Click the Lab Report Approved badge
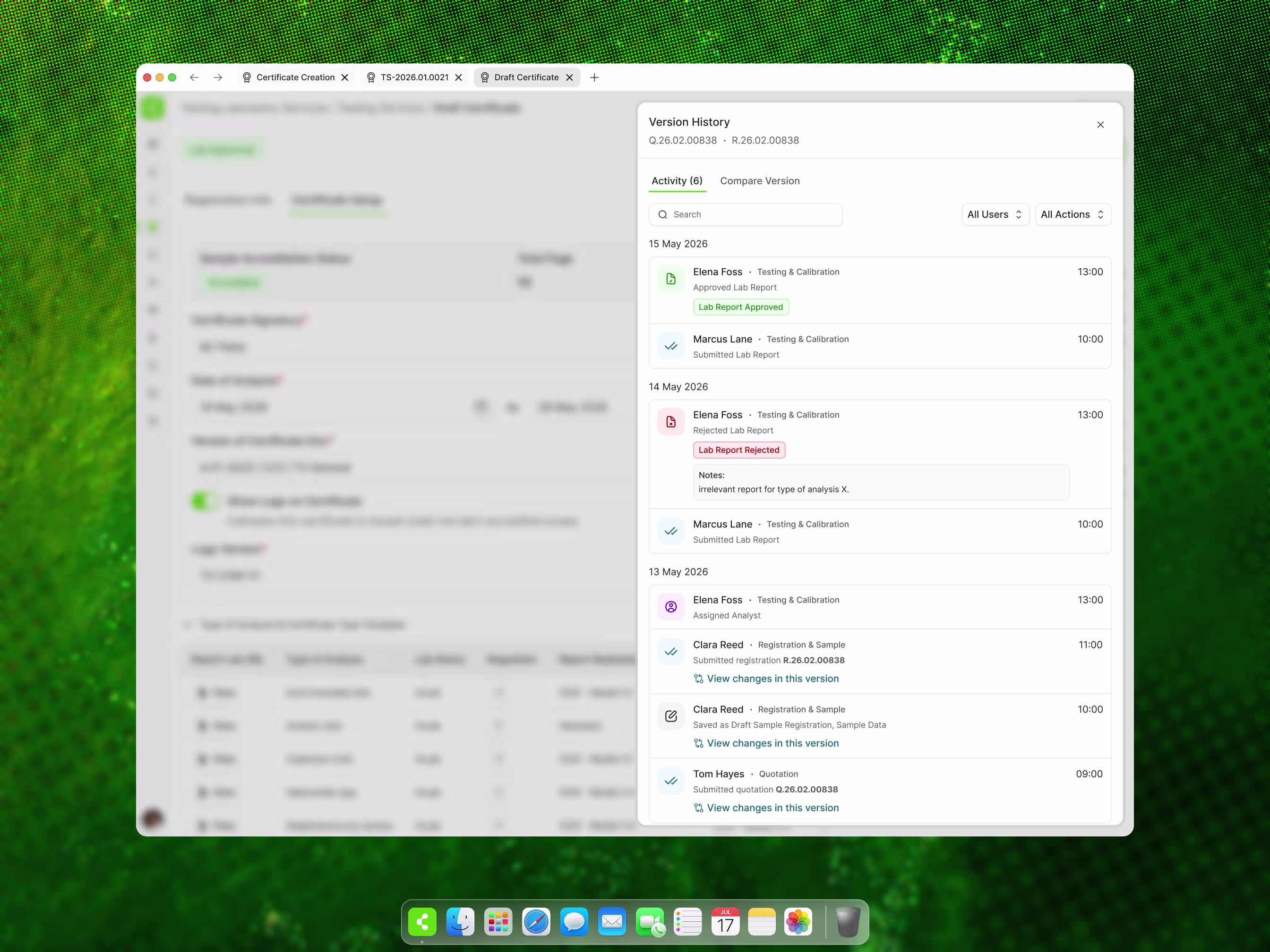 tap(741, 307)
